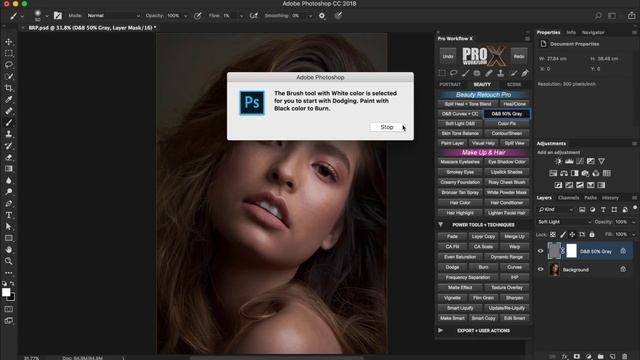Select the Brush tool in left toolbar
Screen dimensions: 640x360
tap(9, 122)
